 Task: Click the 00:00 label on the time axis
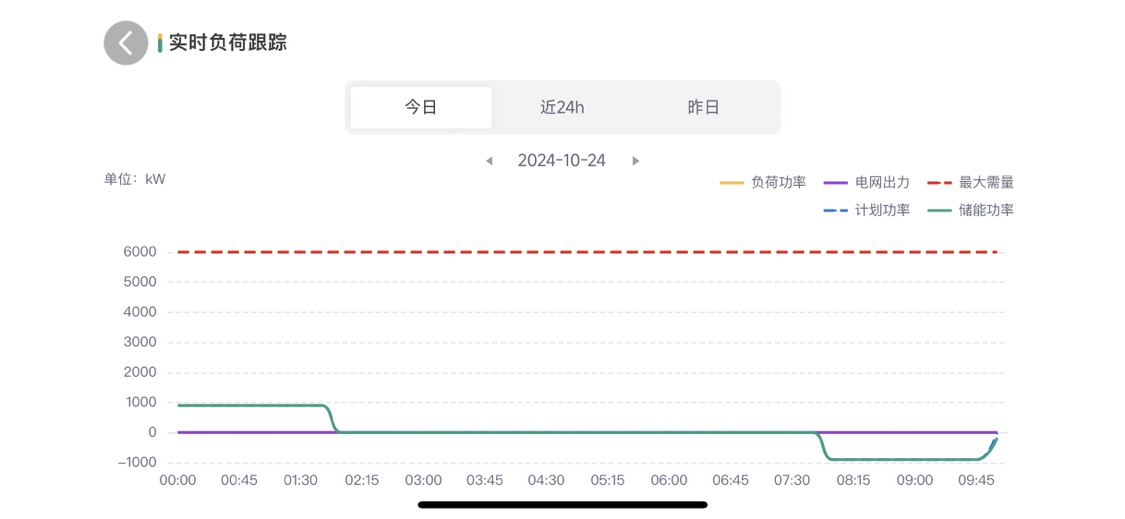[178, 480]
